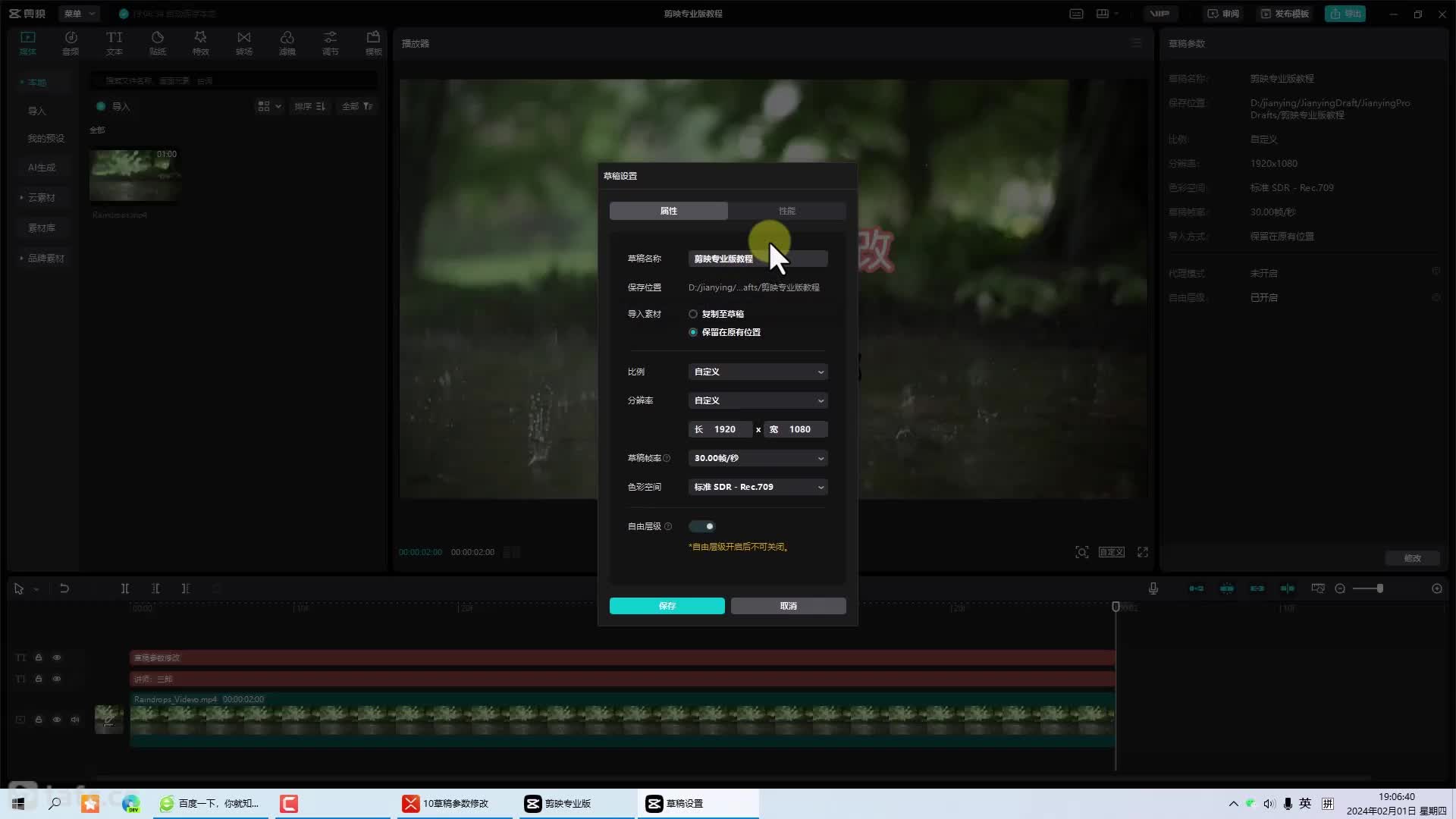Click the timeline selection arrow tool
Viewport: 1456px width, 819px height.
[19, 588]
